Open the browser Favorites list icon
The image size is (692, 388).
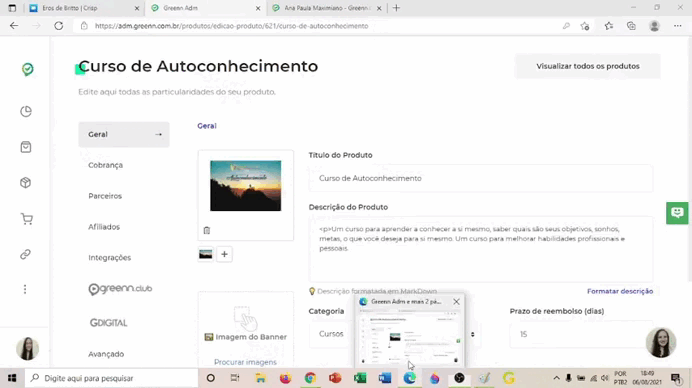point(609,26)
